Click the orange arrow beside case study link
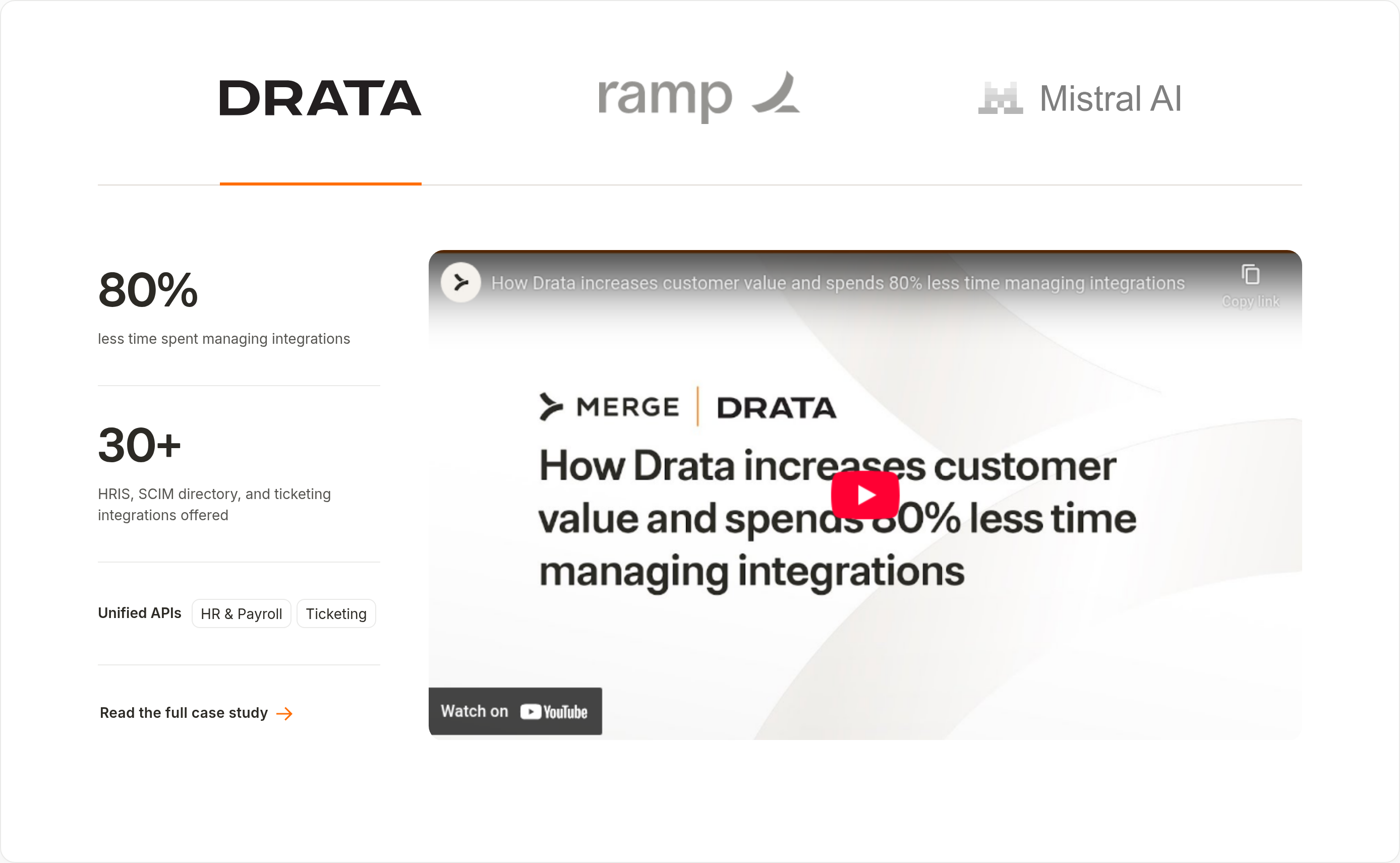1400x863 pixels. tap(284, 713)
